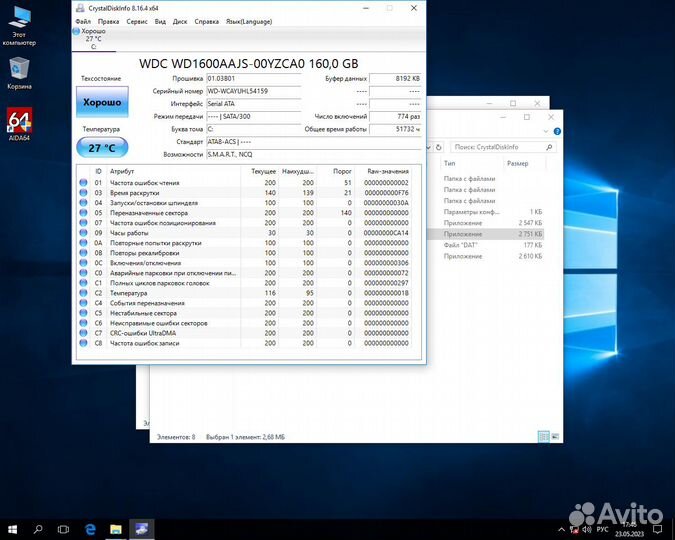Image resolution: width=675 pixels, height=540 pixels.
Task: Select raw value 00000000CA14 of Часы работы
Action: (386, 233)
